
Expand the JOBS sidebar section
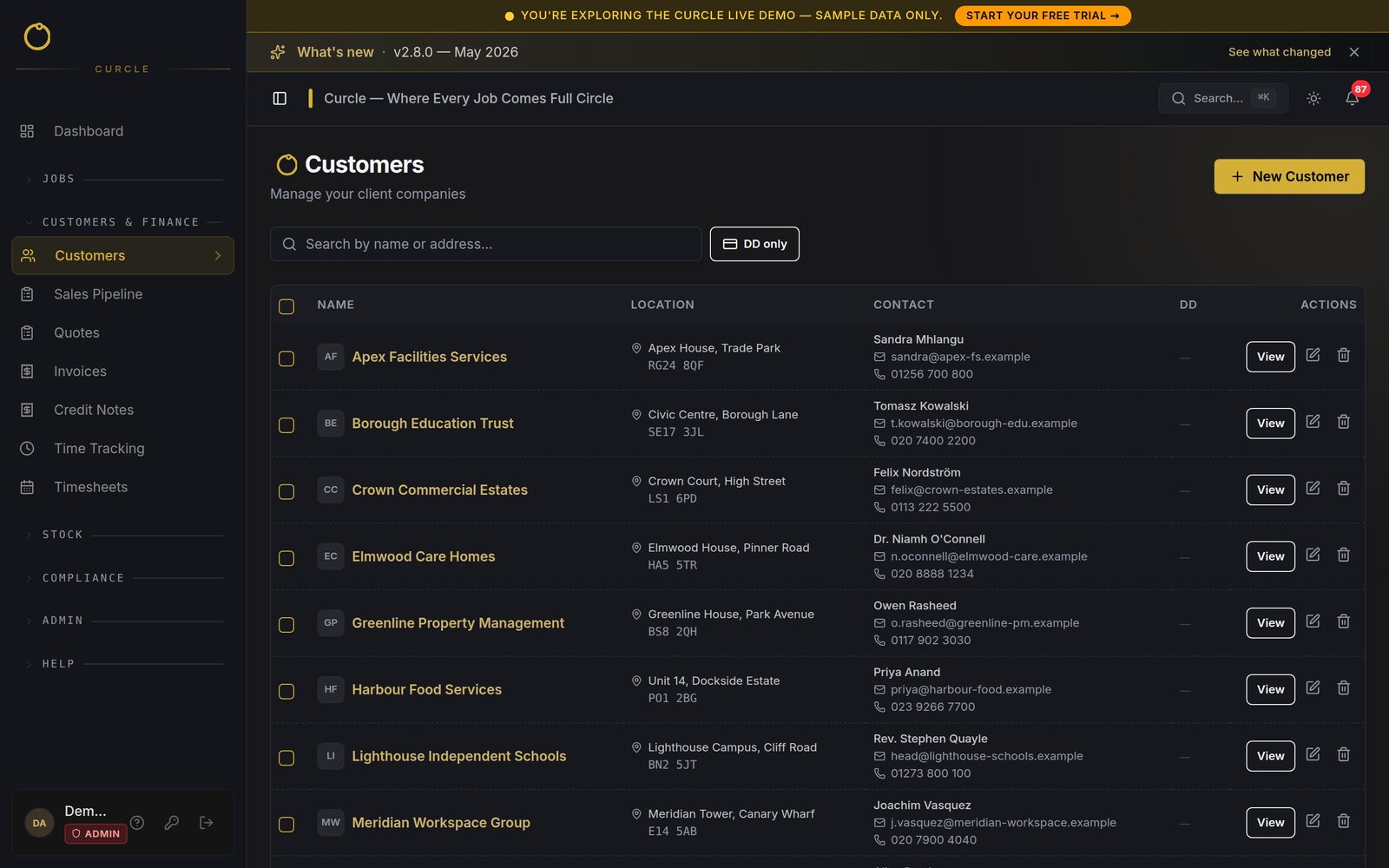click(x=122, y=179)
